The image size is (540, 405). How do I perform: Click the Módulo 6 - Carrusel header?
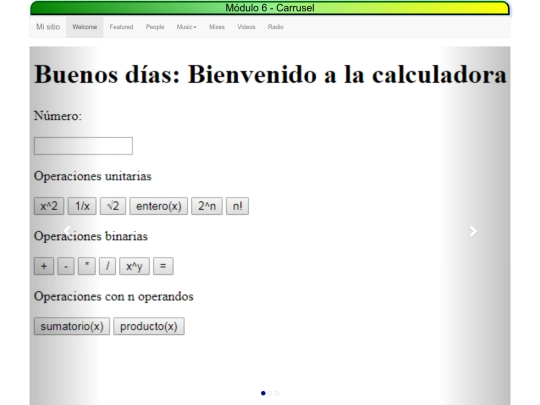click(270, 8)
